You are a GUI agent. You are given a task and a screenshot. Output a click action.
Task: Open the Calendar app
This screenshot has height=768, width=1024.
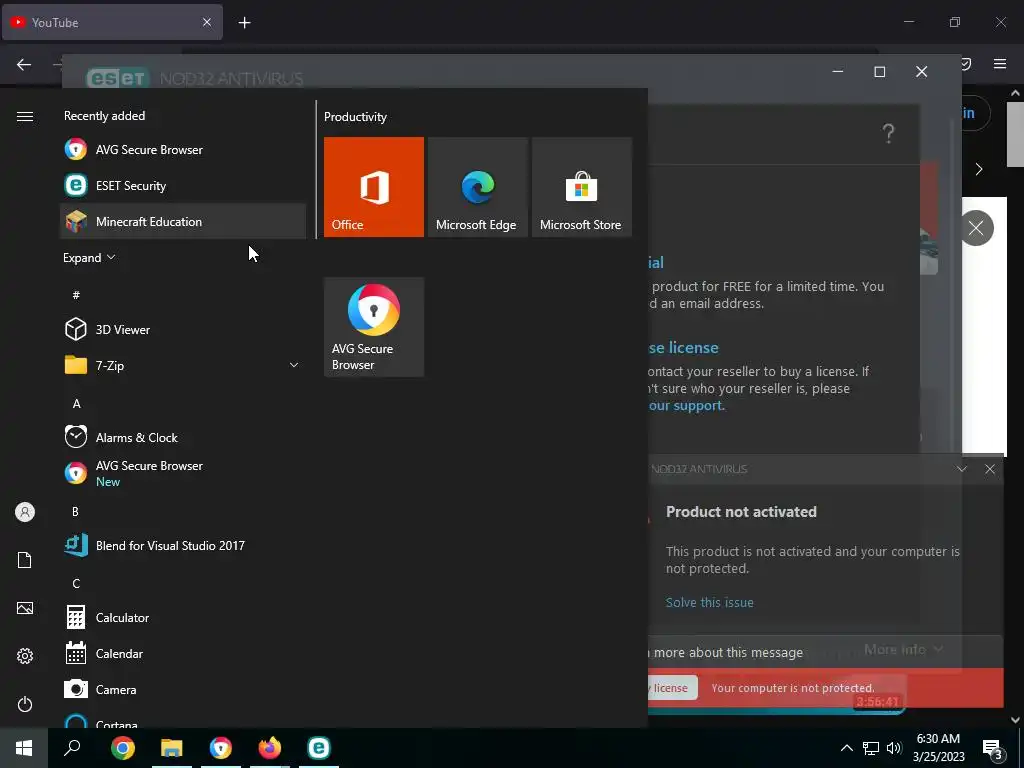click(183, 653)
